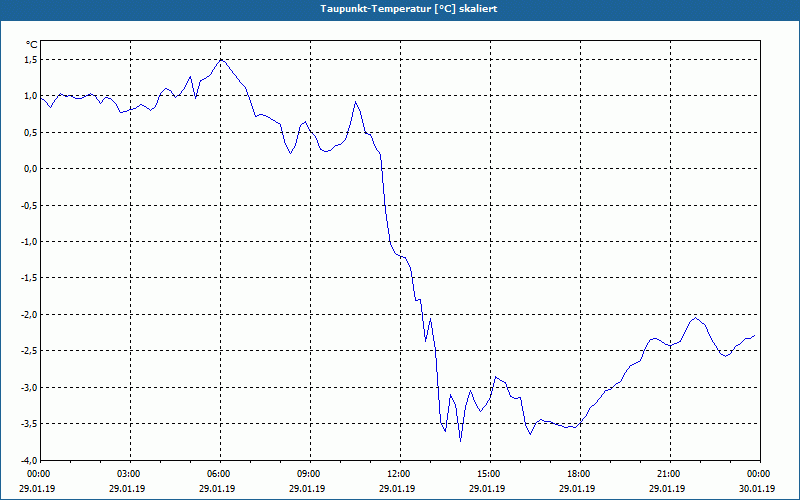The height and width of the screenshot is (500, 800).
Task: Click the 18:00 time label
Action: coord(578,474)
